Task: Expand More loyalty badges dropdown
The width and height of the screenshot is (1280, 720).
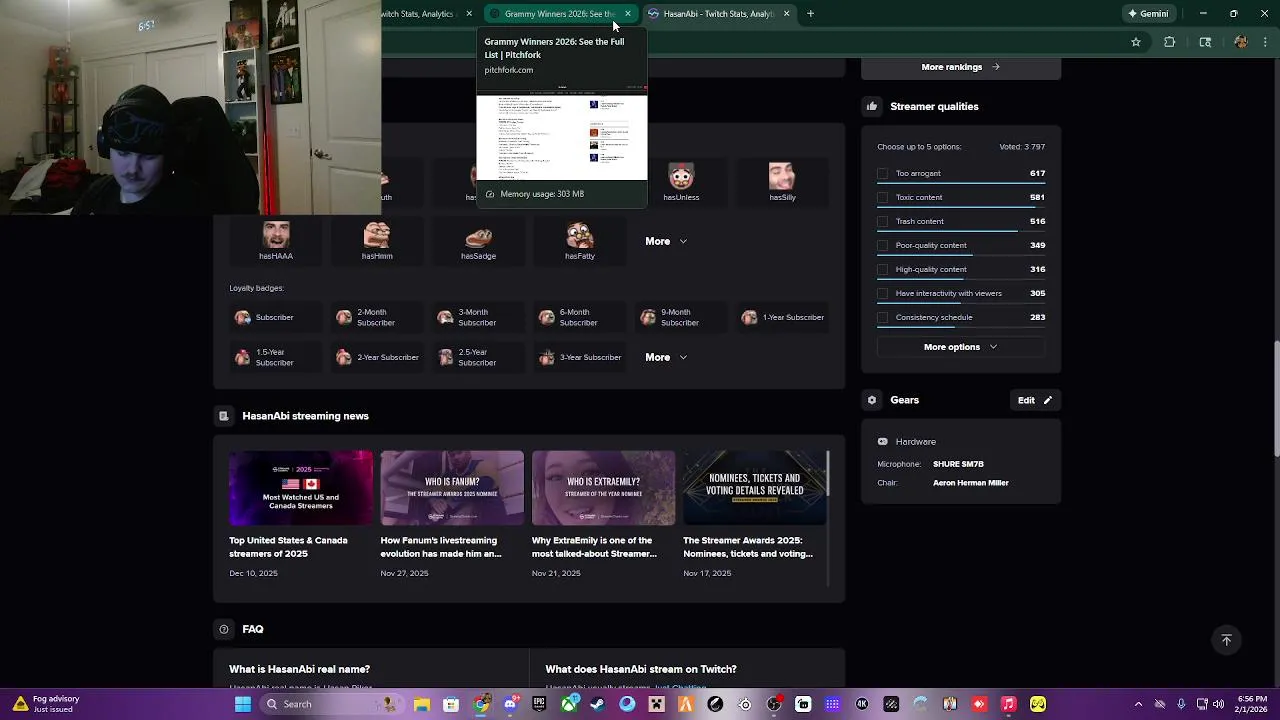Action: pos(666,357)
